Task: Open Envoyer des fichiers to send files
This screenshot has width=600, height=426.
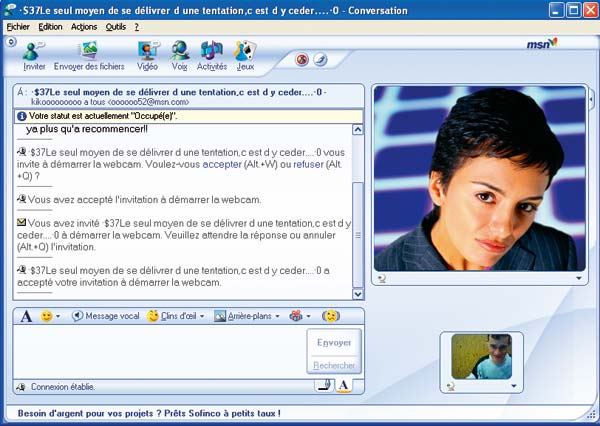Action: click(88, 55)
